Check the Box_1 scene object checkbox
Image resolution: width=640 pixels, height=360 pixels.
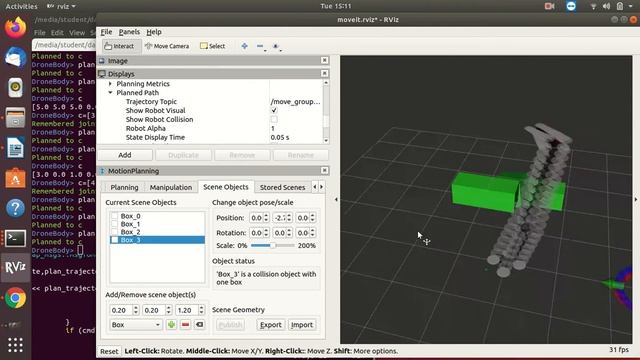click(x=115, y=224)
